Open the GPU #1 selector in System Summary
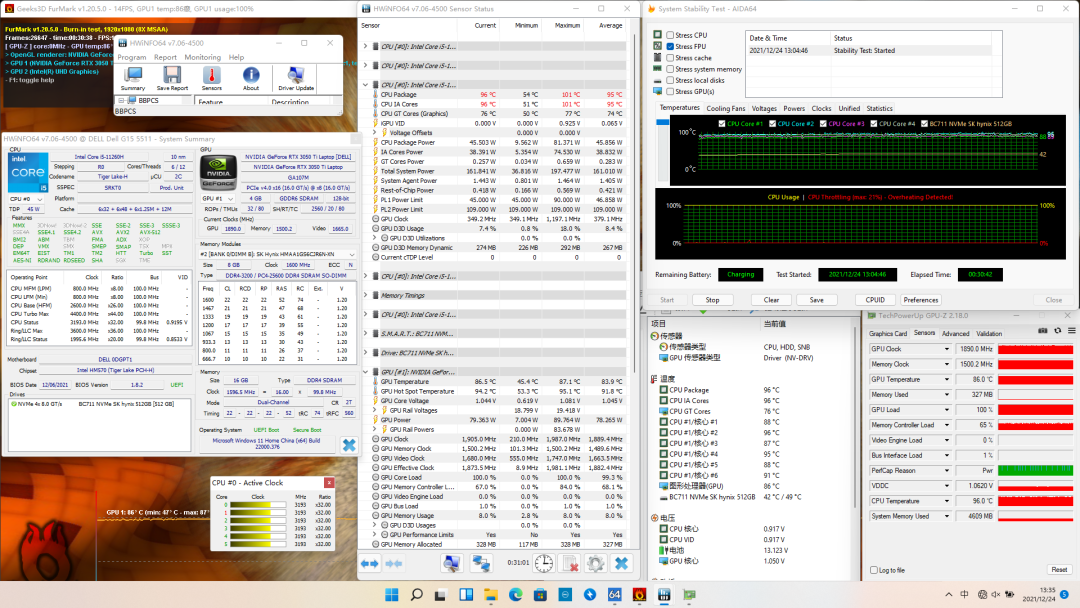The height and width of the screenshot is (608, 1080). tap(218, 198)
